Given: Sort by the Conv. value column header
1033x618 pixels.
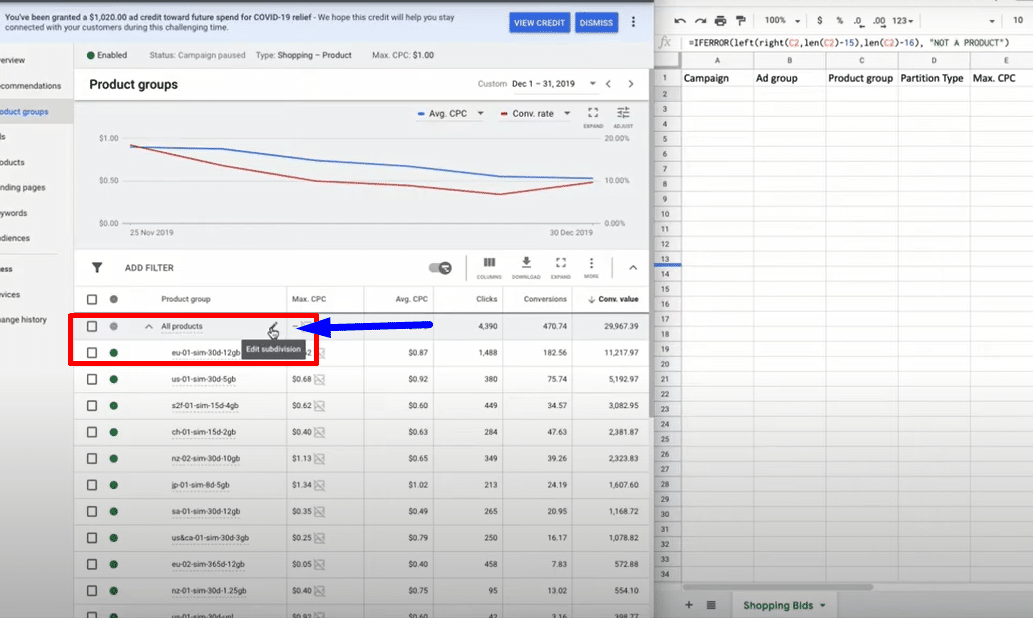Looking at the screenshot, I should click(613, 299).
